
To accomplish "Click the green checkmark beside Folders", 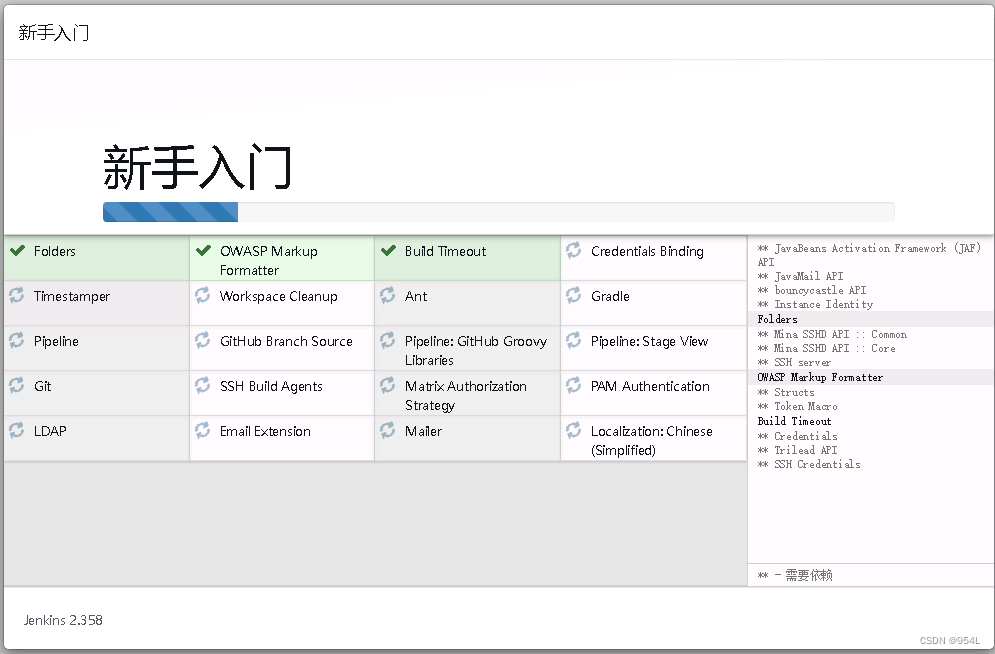I will 17,251.
